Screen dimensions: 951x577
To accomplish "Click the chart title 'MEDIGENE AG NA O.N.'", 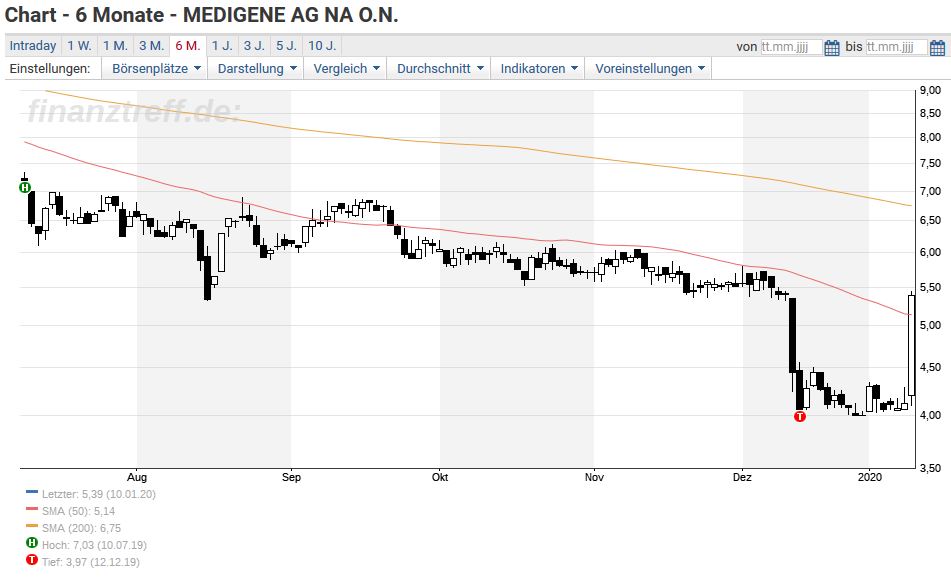I will click(x=291, y=15).
